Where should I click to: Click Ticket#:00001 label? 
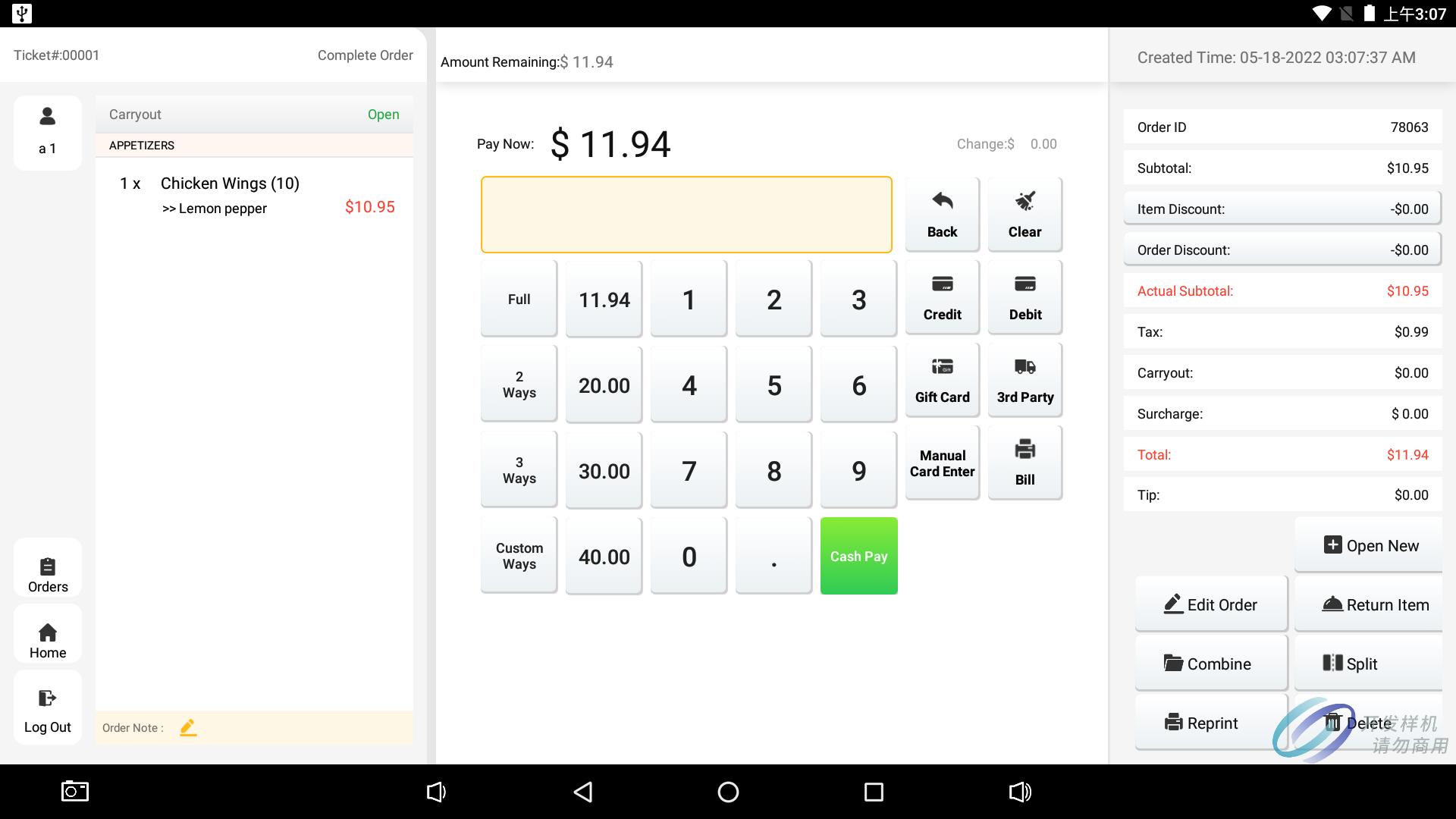coord(56,55)
